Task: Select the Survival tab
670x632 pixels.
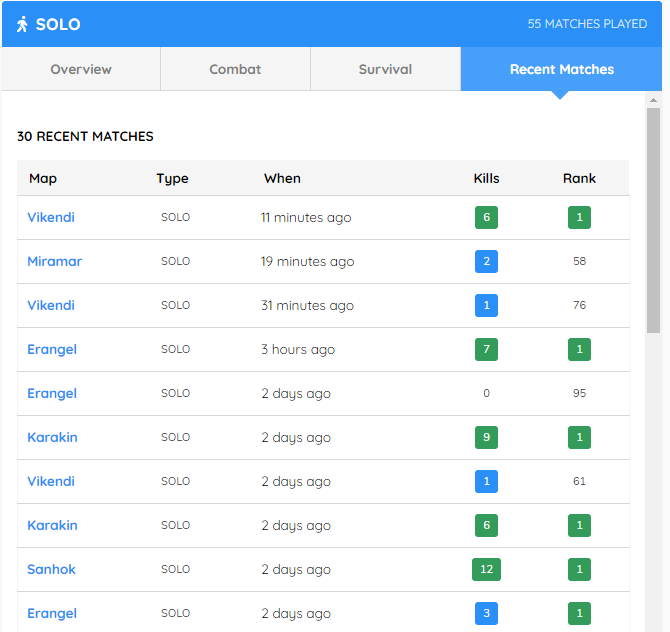Action: pos(385,69)
